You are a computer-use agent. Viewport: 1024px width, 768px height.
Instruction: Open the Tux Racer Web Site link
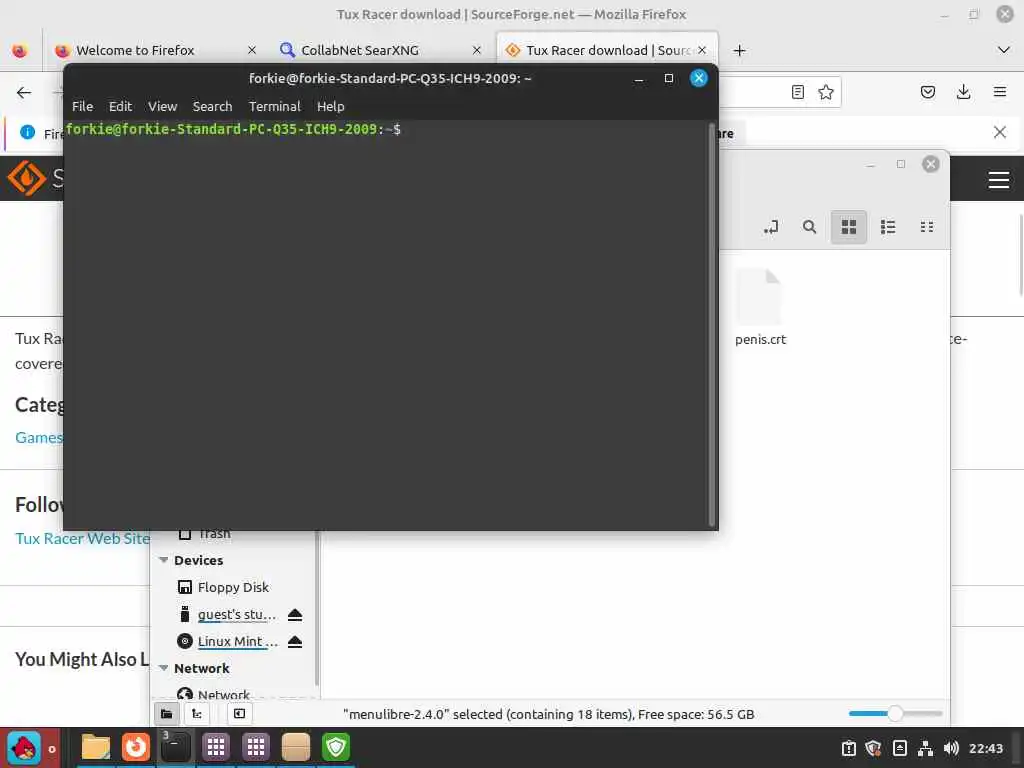click(x=82, y=539)
